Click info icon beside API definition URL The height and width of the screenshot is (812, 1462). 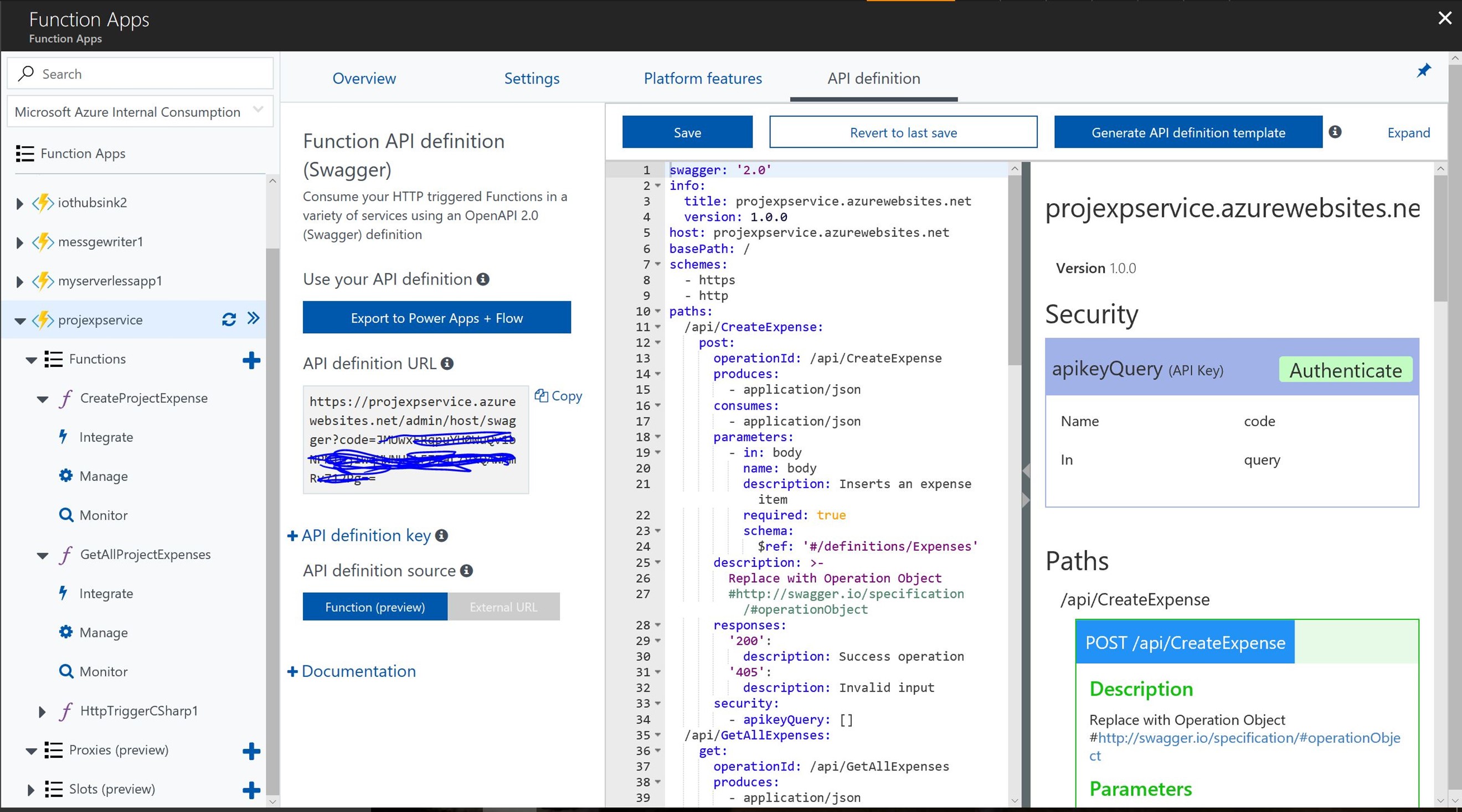pos(447,364)
